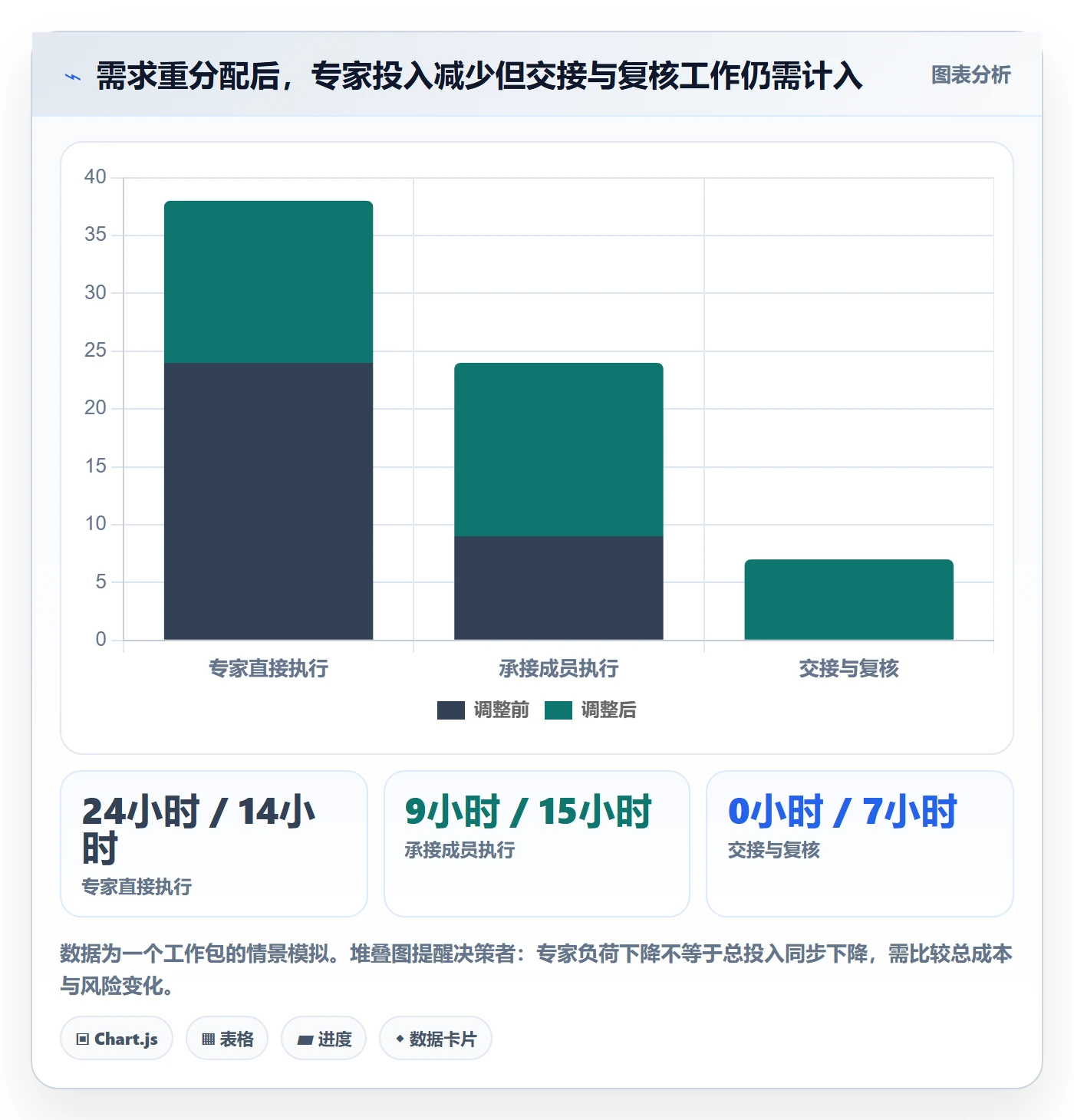Toggle the 调整后 legend swatch
Viewport: 1074px width, 1120px height.
[558, 710]
